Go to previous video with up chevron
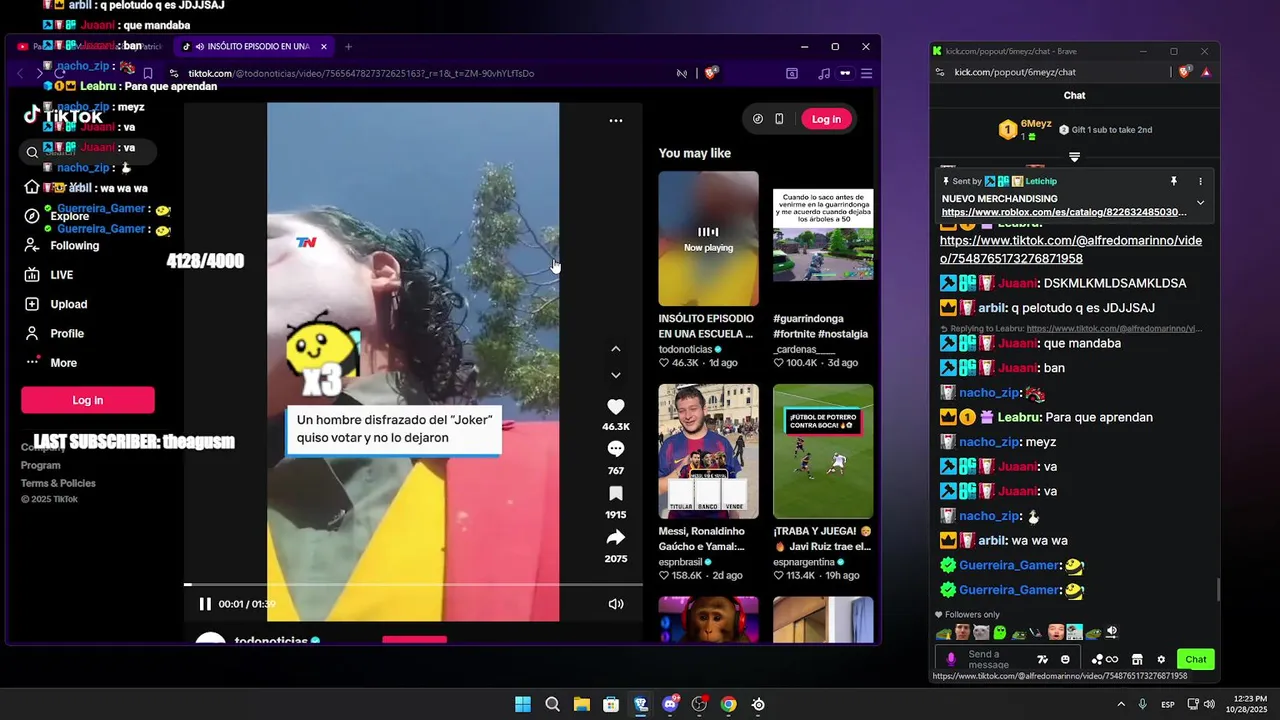The height and width of the screenshot is (720, 1280). [616, 349]
